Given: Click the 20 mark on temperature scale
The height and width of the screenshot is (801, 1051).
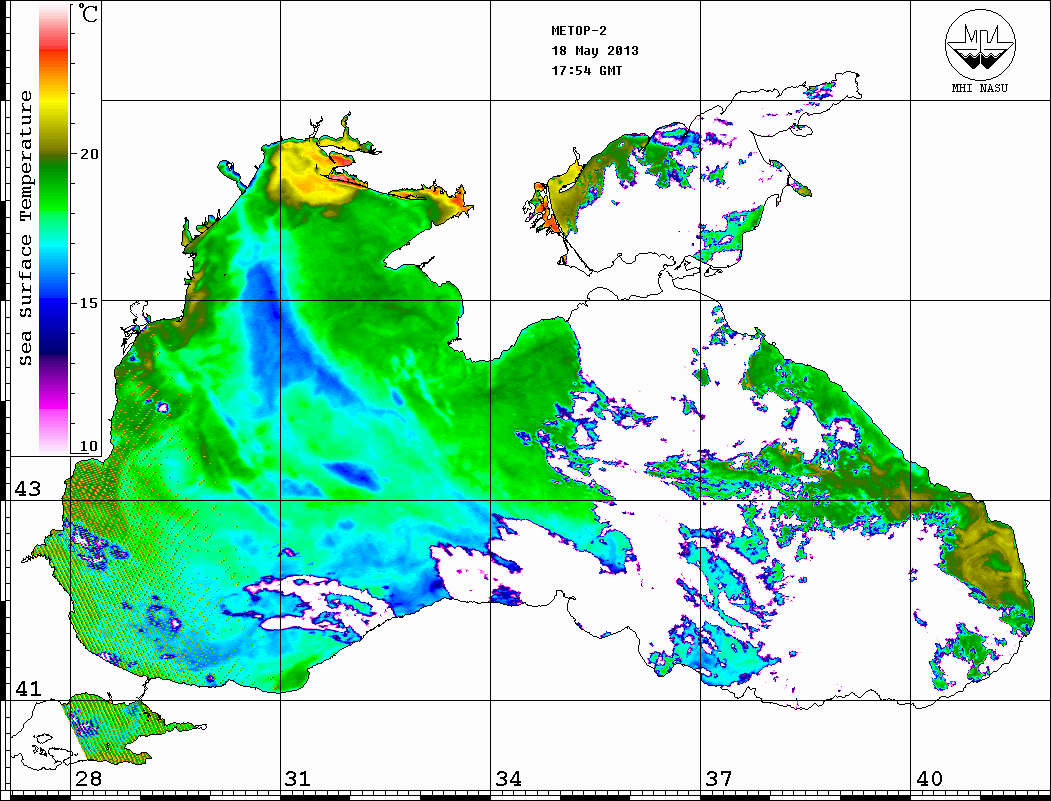Looking at the screenshot, I should pyautogui.click(x=89, y=154).
